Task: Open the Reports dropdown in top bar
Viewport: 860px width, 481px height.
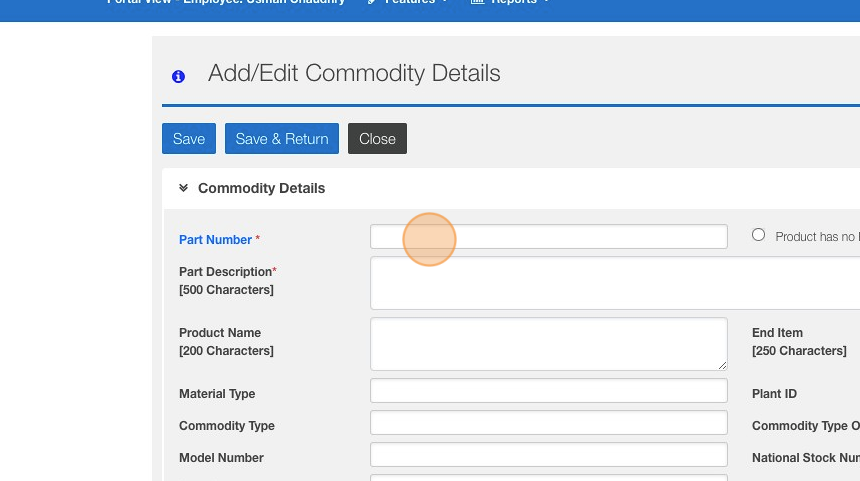Action: click(510, 3)
